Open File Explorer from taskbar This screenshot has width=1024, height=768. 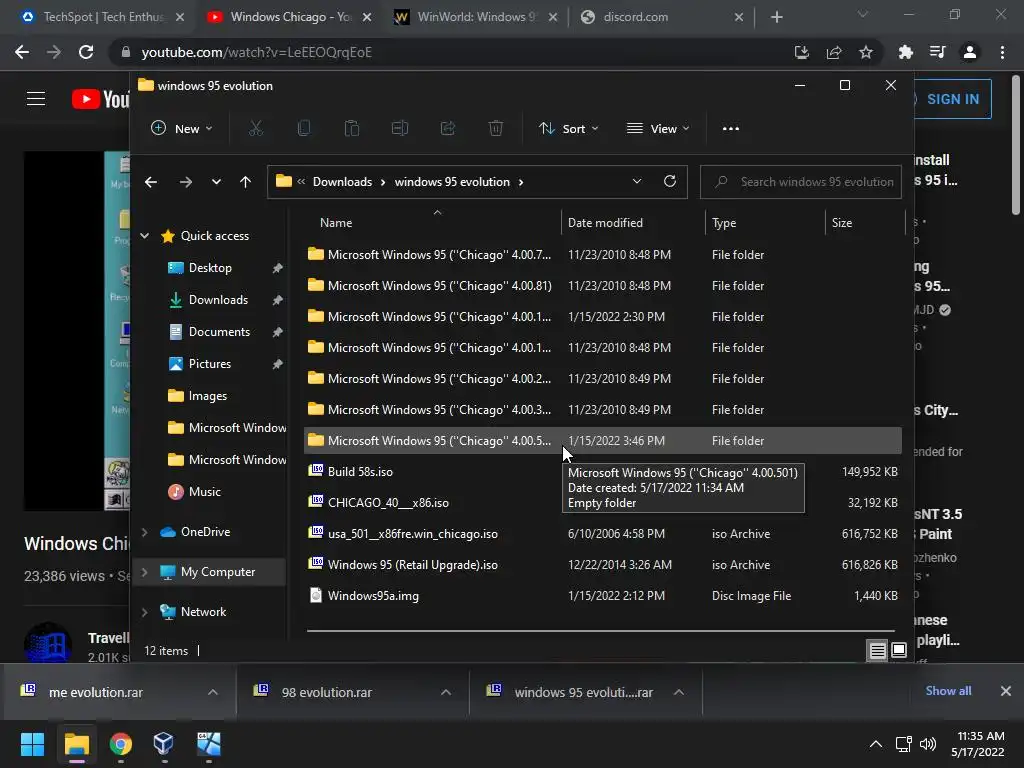click(76, 744)
